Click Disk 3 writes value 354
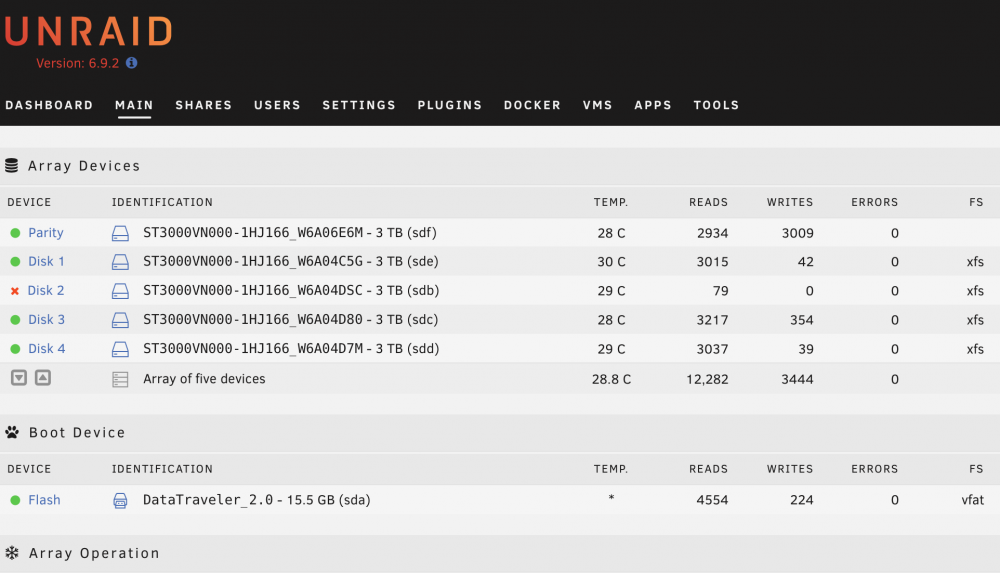Image resolution: width=1000 pixels, height=573 pixels. (802, 320)
